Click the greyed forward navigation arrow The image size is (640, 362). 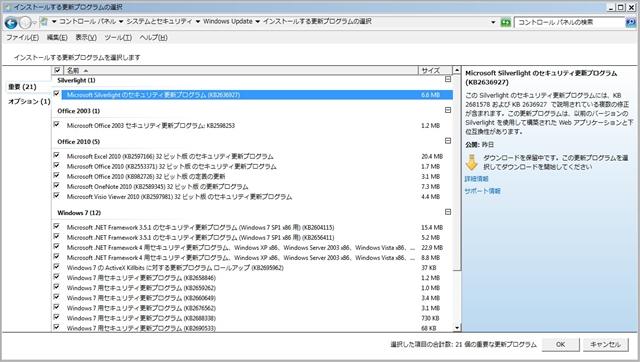25,23
